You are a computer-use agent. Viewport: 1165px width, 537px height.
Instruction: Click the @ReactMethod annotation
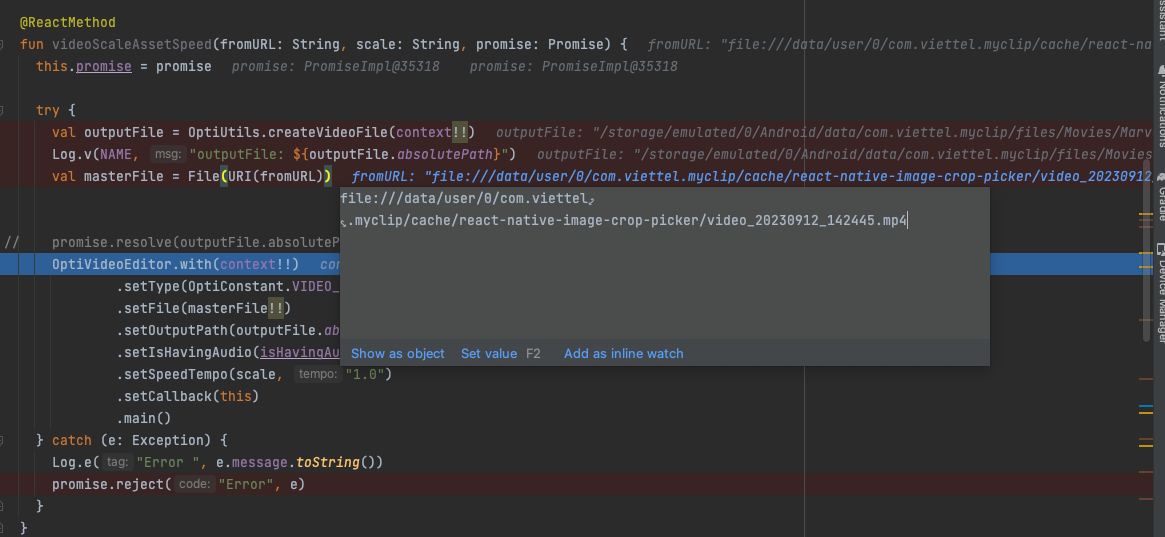(x=68, y=22)
